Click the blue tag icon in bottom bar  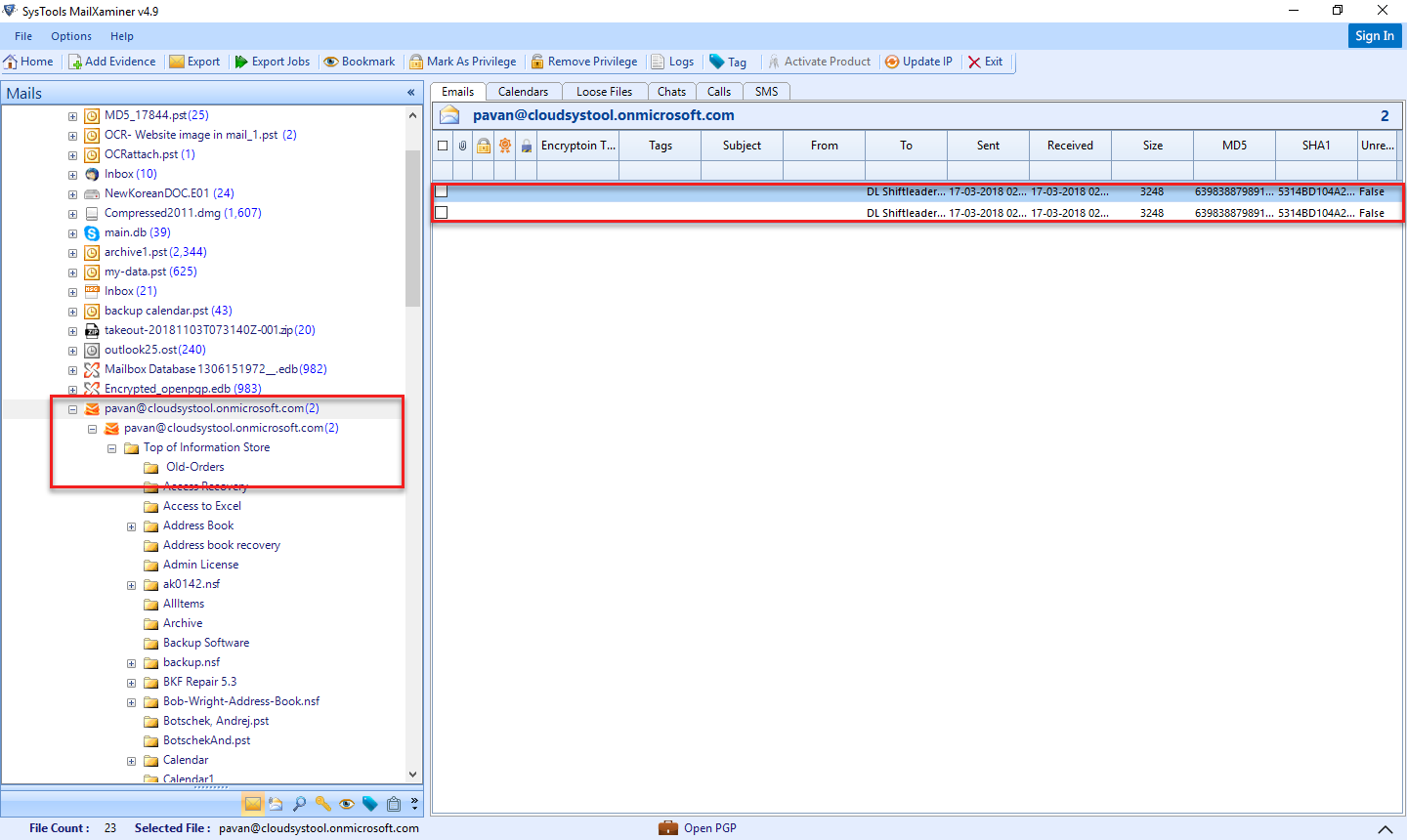point(370,804)
